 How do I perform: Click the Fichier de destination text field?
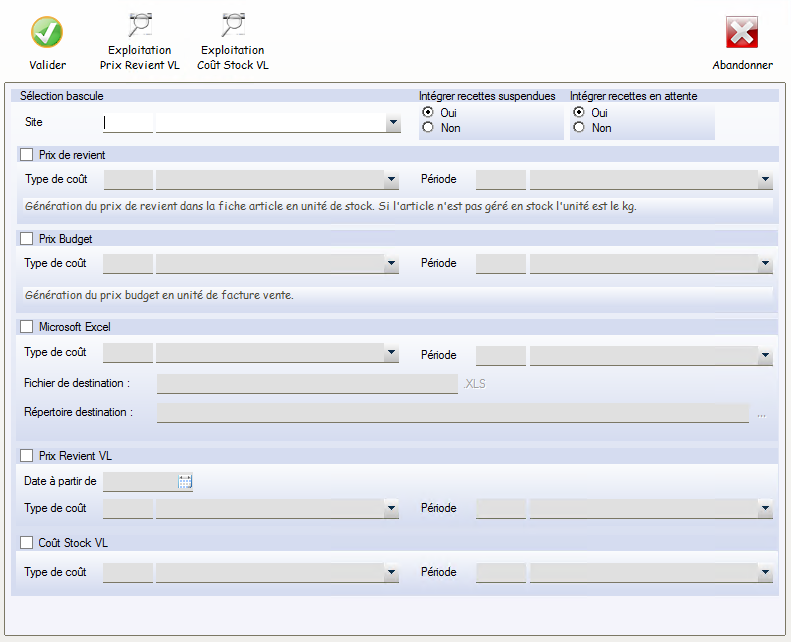[307, 383]
